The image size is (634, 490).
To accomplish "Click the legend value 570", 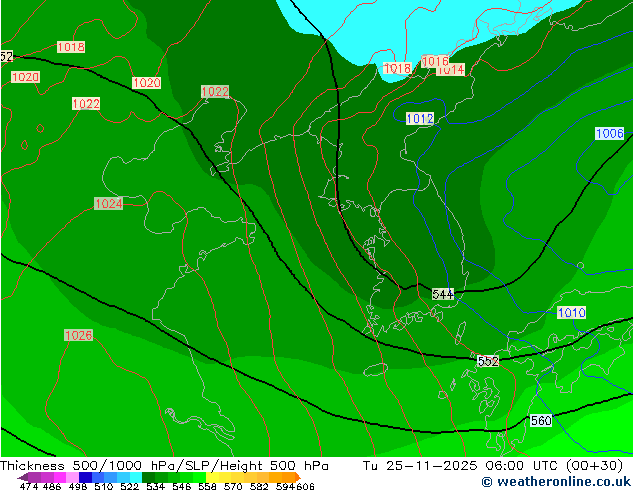I will (x=233, y=486).
